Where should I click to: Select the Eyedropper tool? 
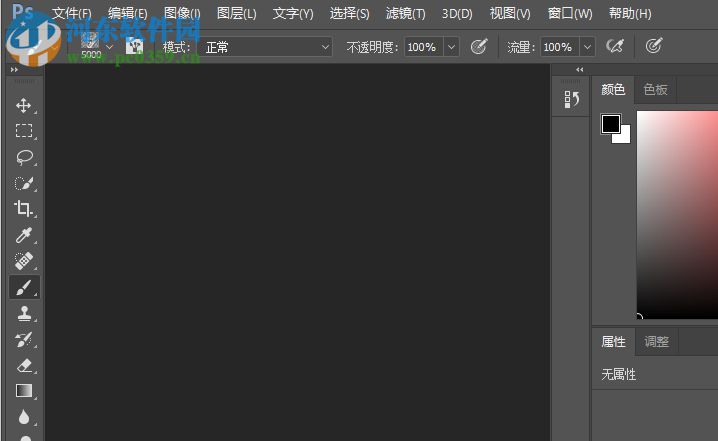24,235
